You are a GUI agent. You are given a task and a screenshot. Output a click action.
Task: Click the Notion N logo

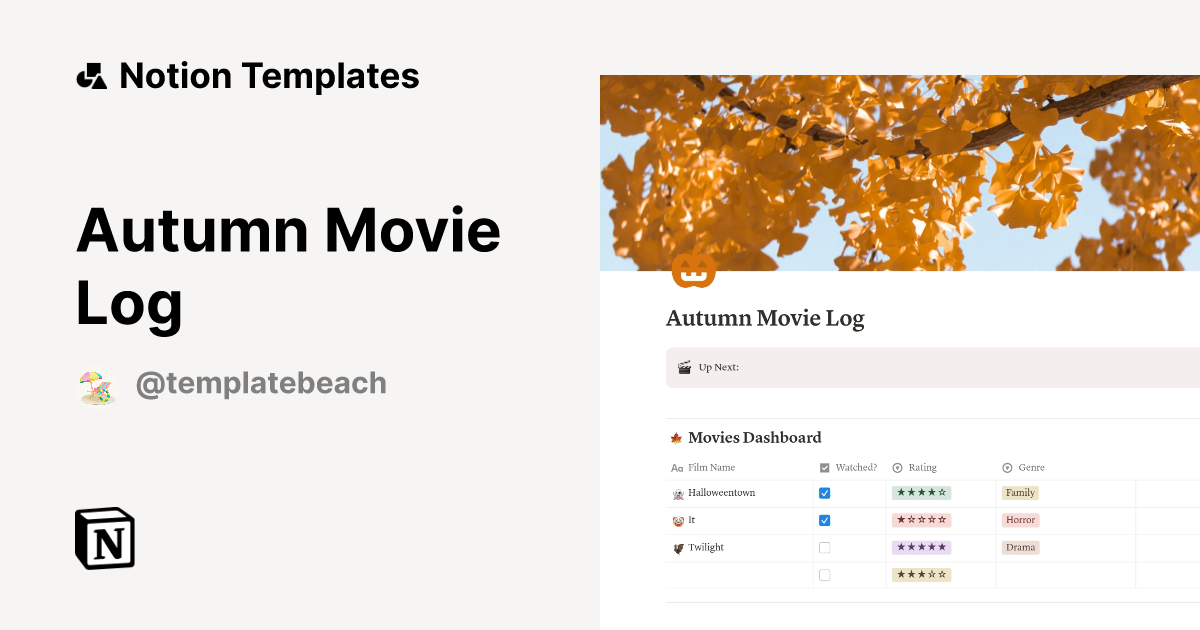104,539
